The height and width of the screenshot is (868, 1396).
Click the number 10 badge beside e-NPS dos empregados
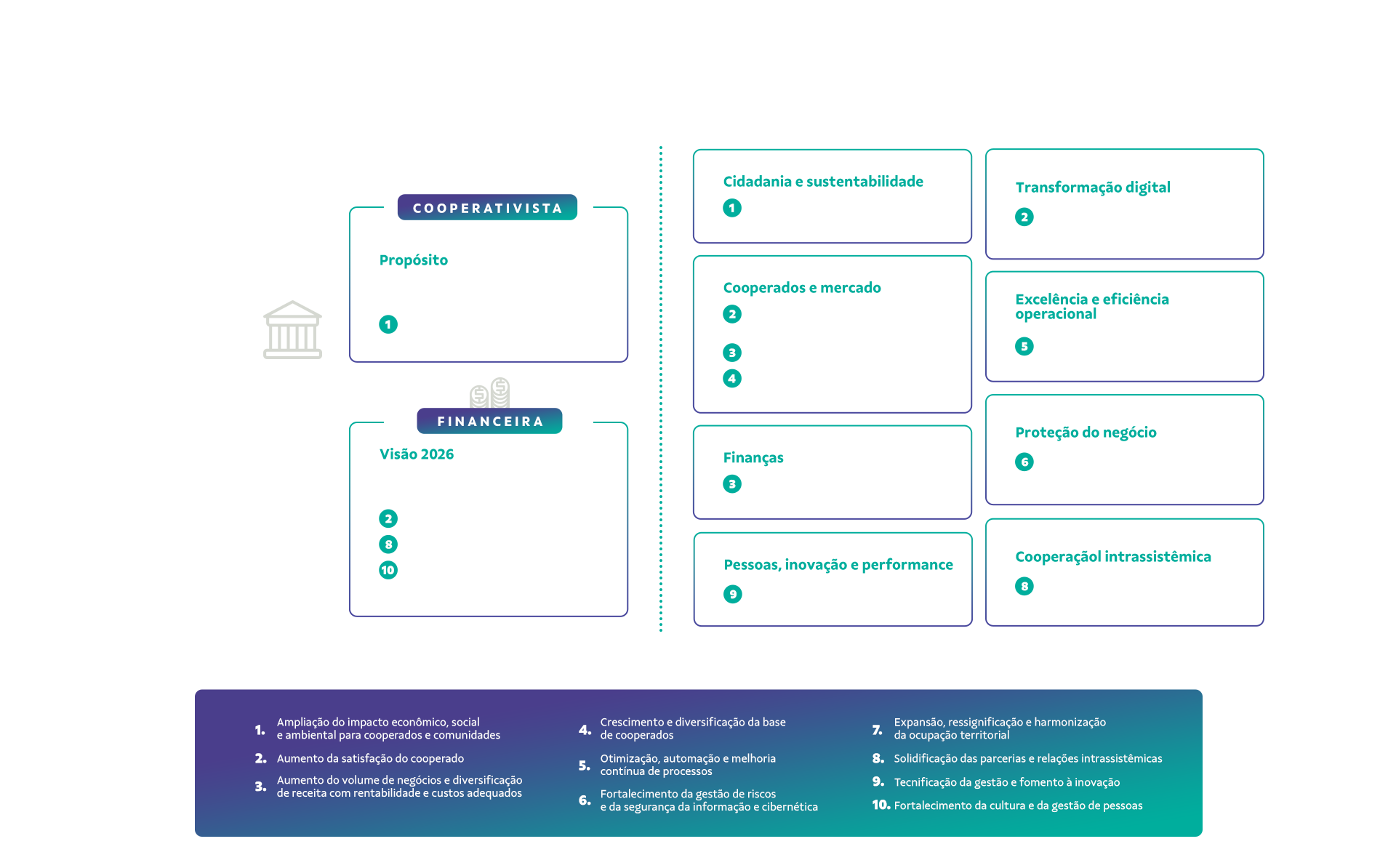click(x=388, y=571)
